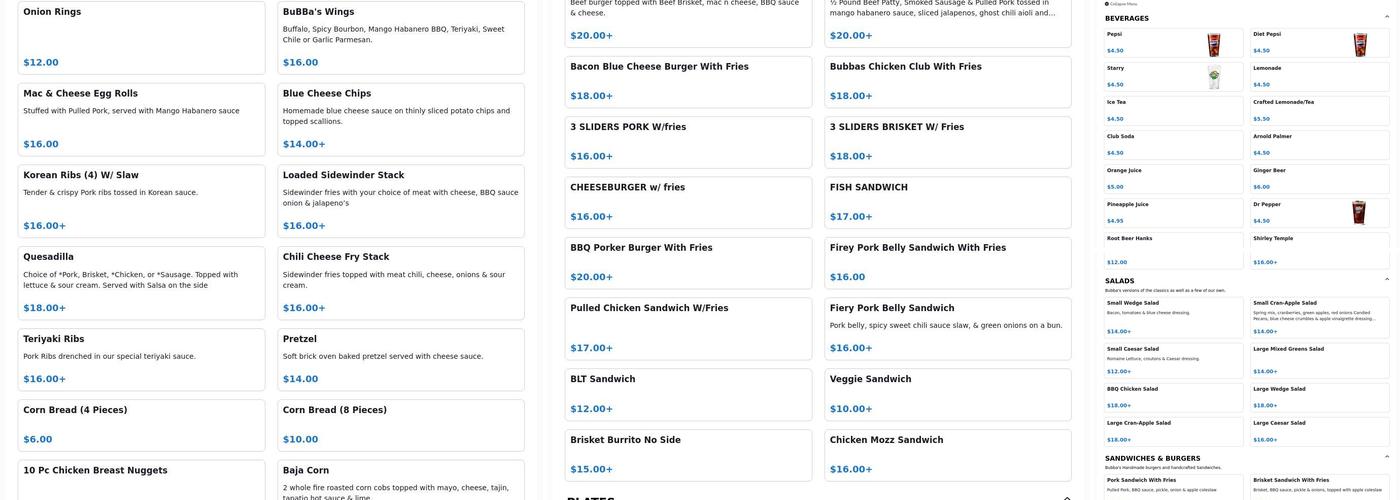This screenshot has width=1400, height=500.
Task: Open the BuBBa's Wings item
Action: pyautogui.click(x=400, y=37)
